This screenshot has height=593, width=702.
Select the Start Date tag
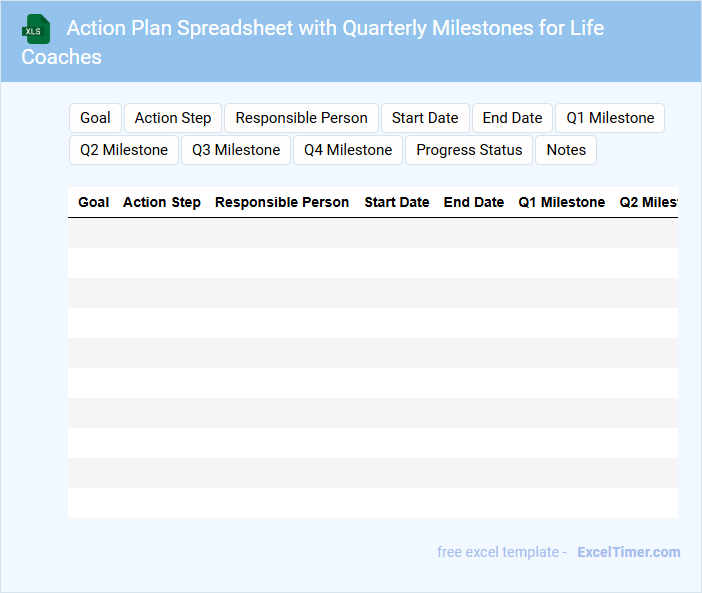425,118
